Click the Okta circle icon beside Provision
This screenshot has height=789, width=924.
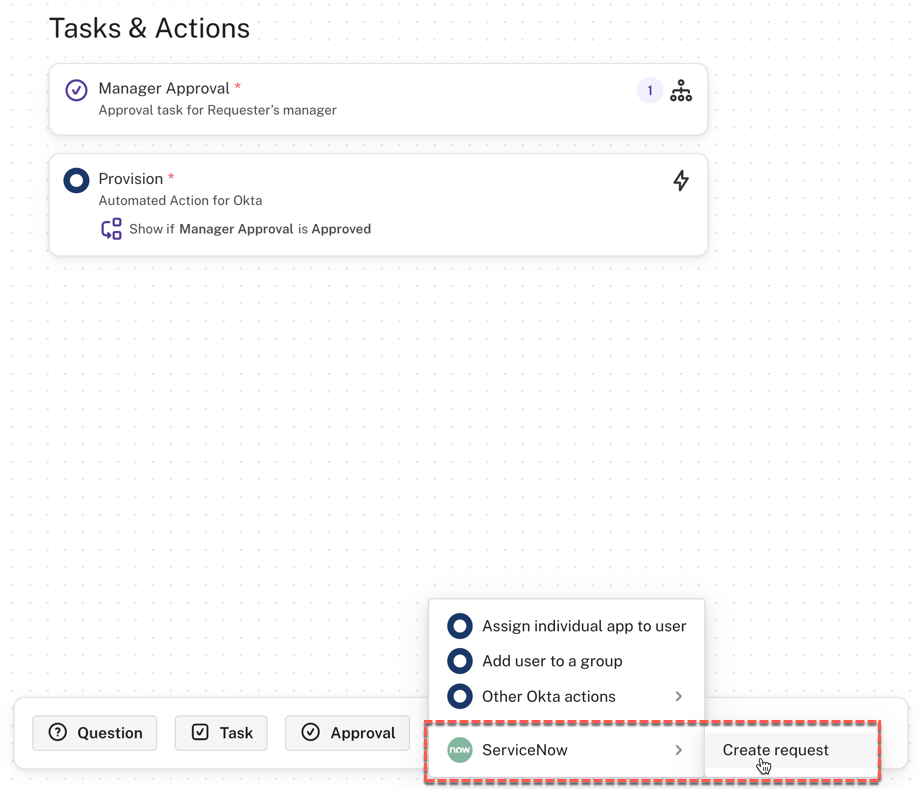coord(76,180)
